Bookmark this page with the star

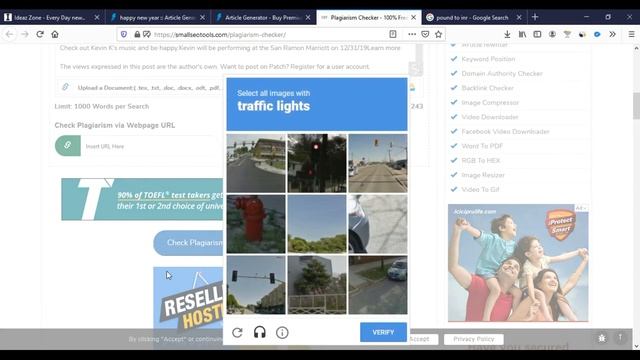point(438,35)
